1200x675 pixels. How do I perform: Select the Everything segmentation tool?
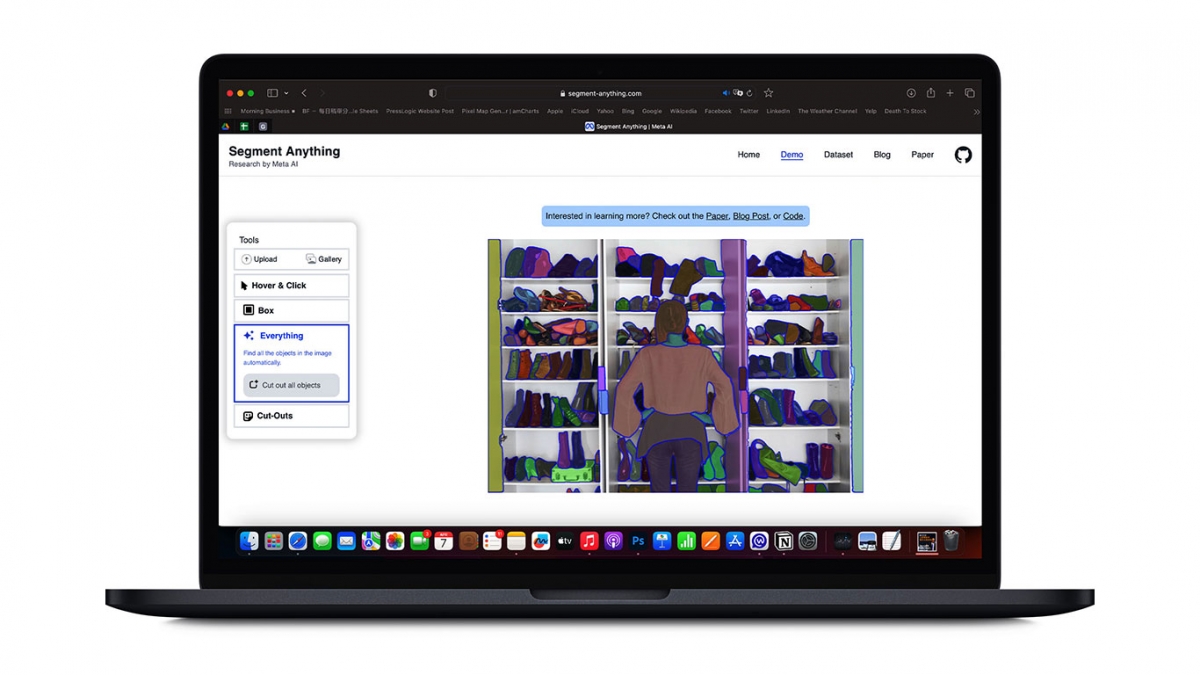281,336
